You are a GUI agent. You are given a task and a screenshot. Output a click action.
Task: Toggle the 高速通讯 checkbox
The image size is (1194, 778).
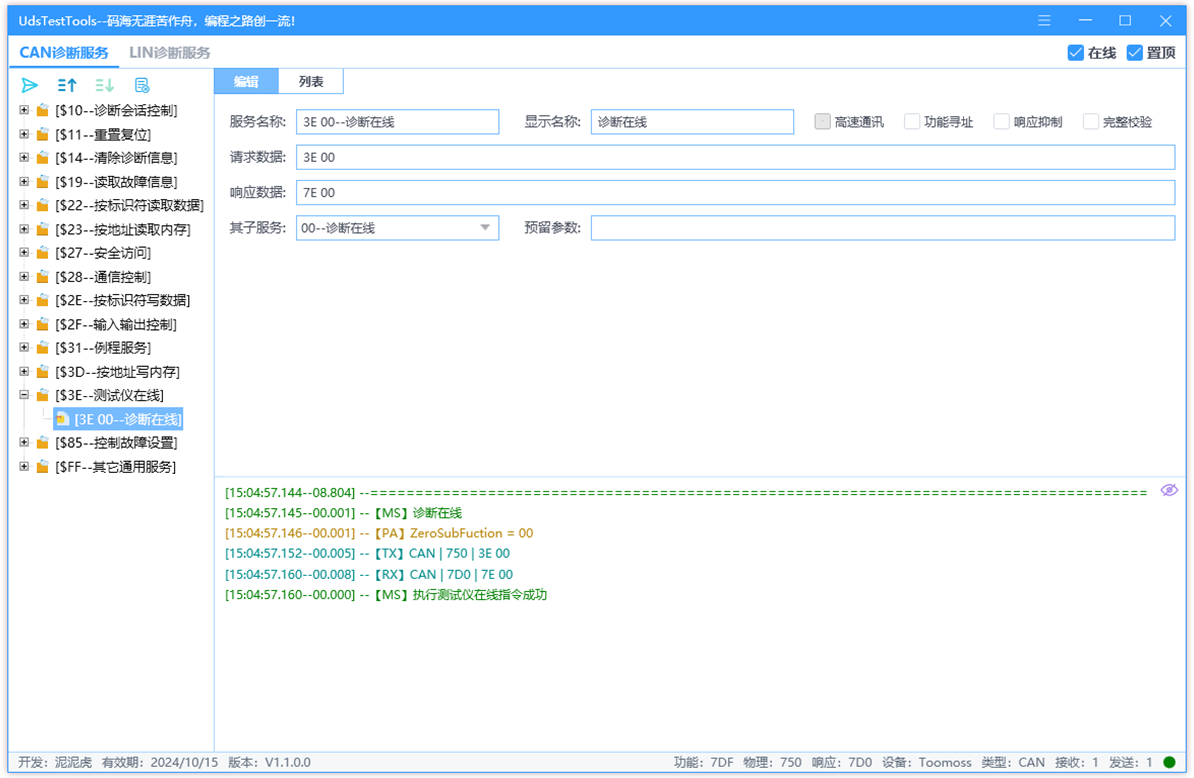(x=822, y=122)
